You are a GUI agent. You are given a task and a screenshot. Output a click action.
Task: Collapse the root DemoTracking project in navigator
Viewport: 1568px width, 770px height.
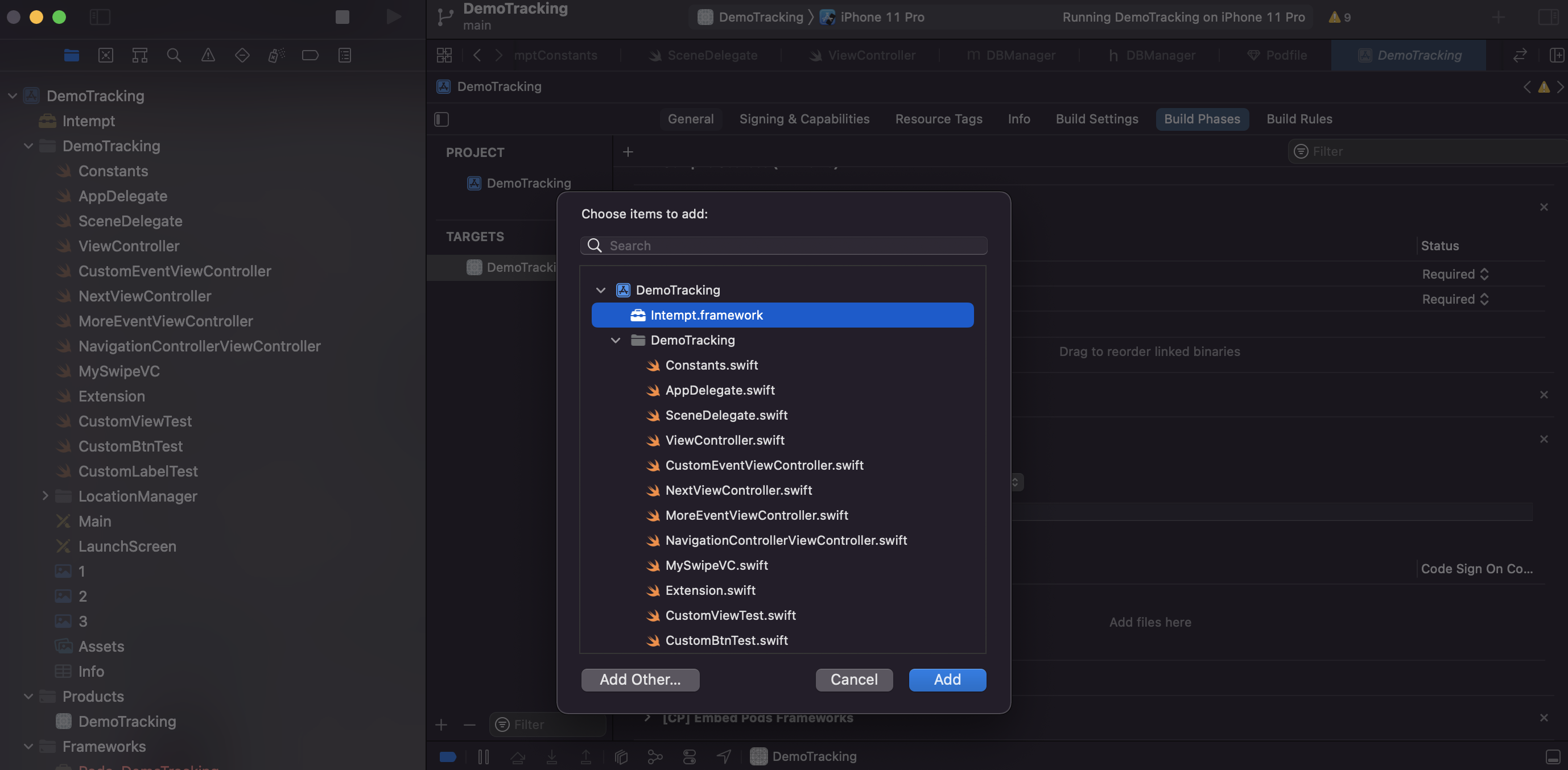coord(12,96)
